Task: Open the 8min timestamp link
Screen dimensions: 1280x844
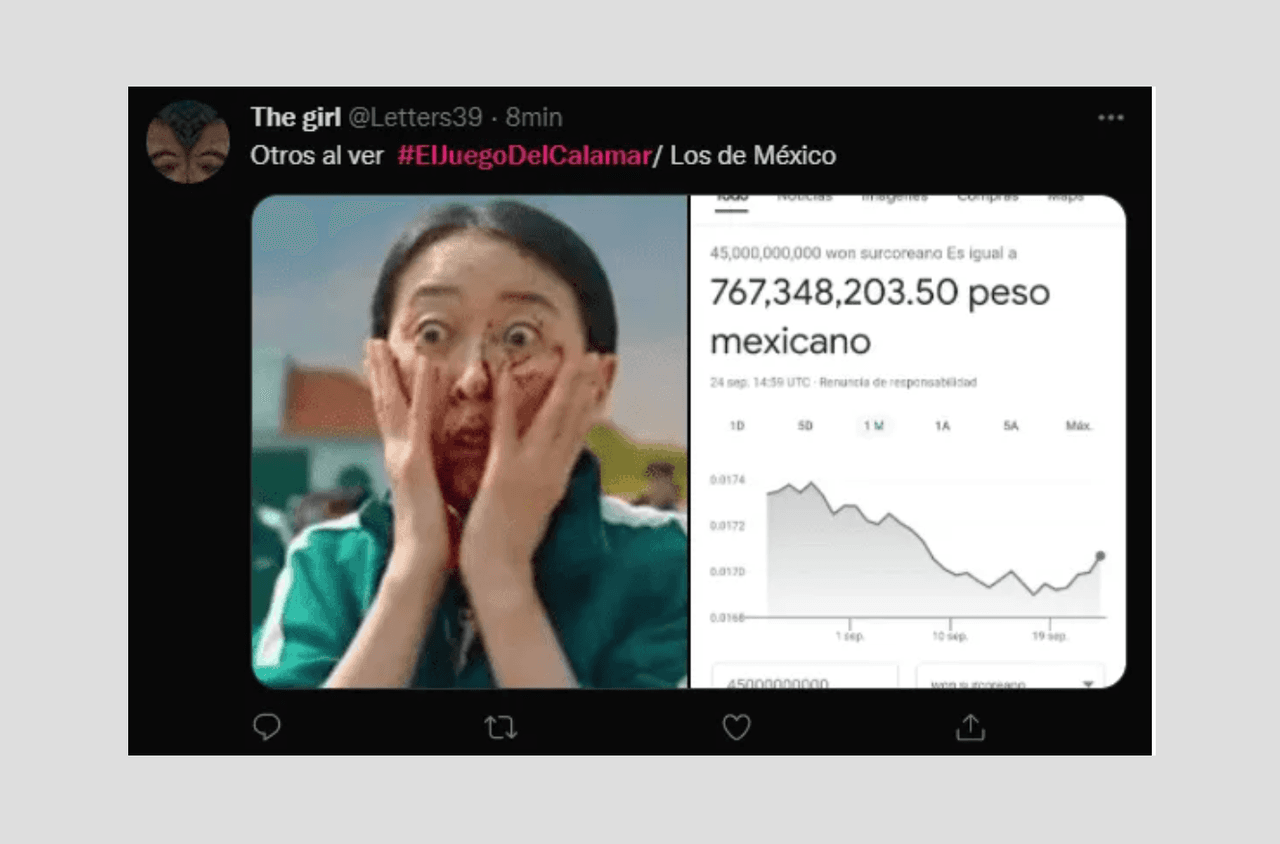Action: click(x=534, y=118)
